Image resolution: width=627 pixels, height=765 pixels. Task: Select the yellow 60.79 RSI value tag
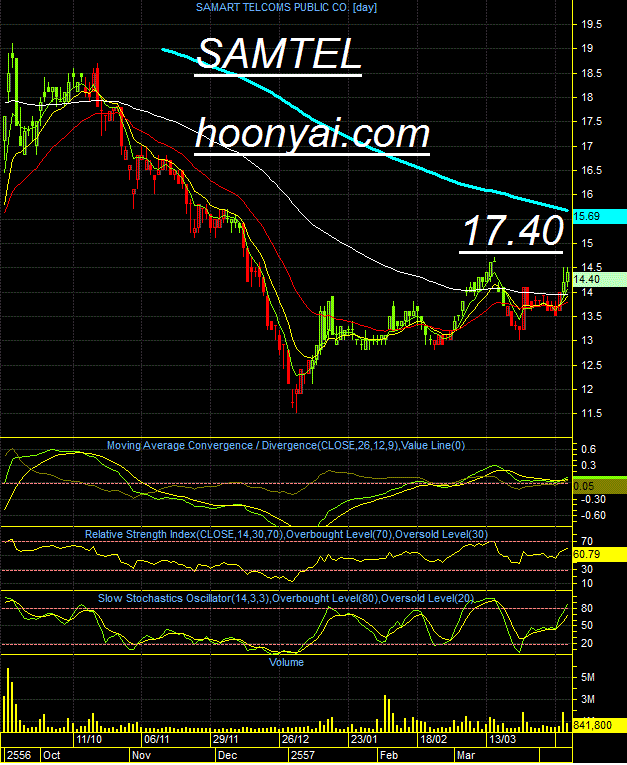600,554
